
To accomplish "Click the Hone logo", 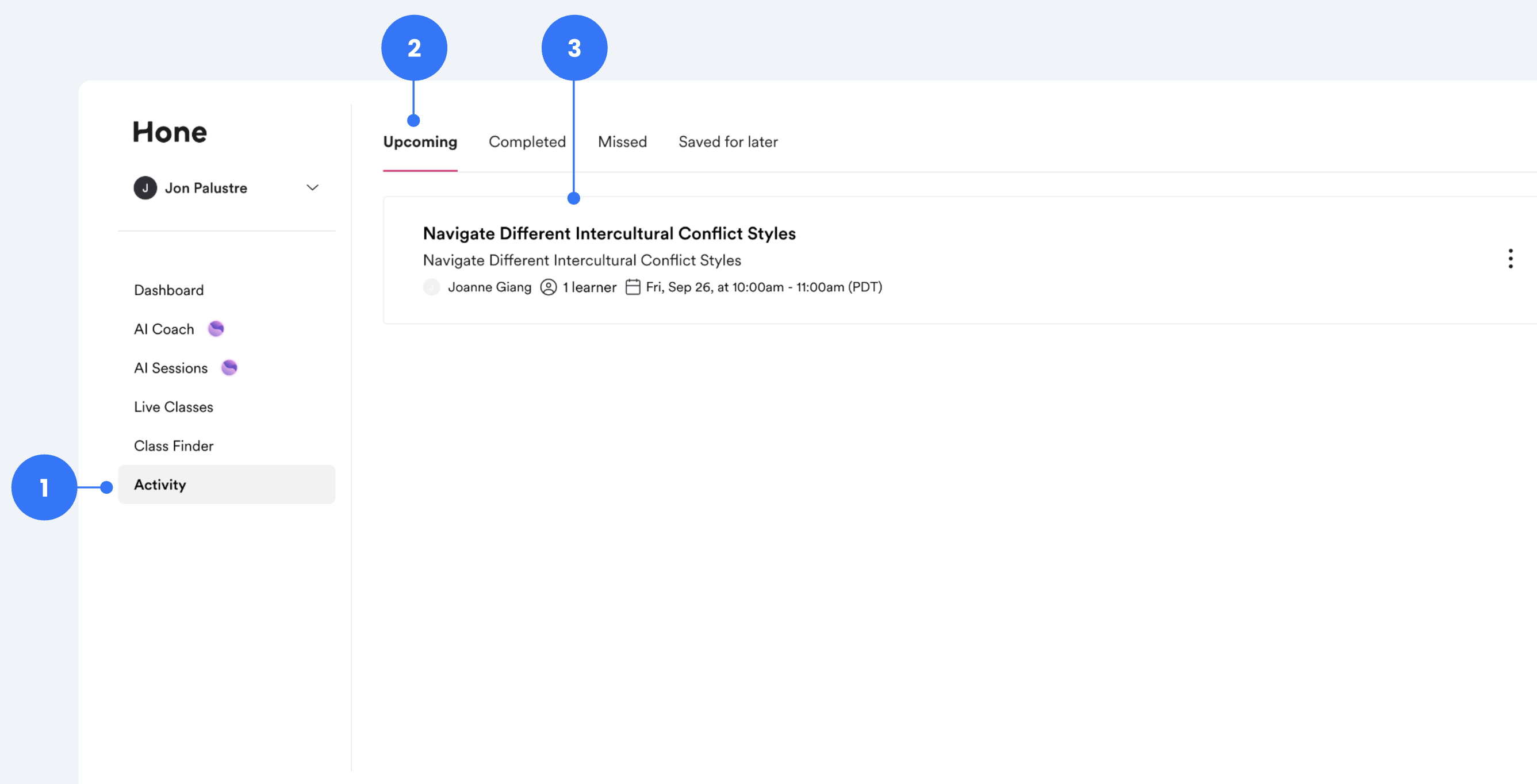I will 170,132.
